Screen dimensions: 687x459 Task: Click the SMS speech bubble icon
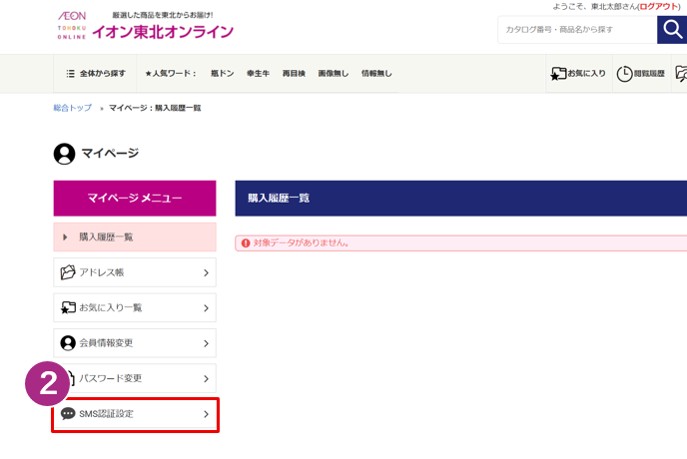pos(68,414)
